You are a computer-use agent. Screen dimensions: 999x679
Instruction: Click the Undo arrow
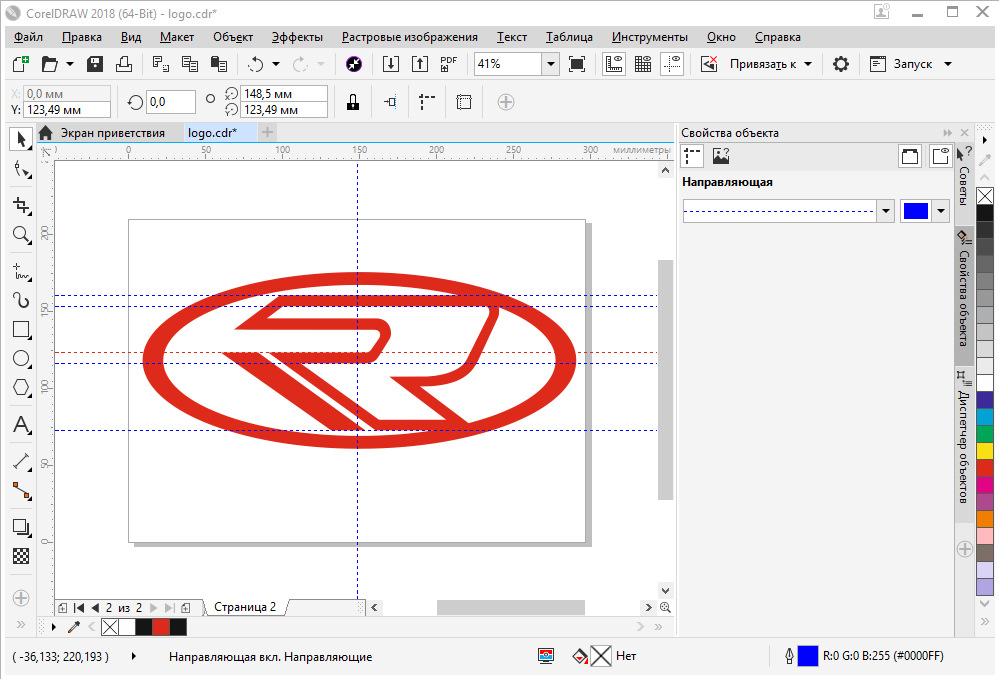[255, 64]
